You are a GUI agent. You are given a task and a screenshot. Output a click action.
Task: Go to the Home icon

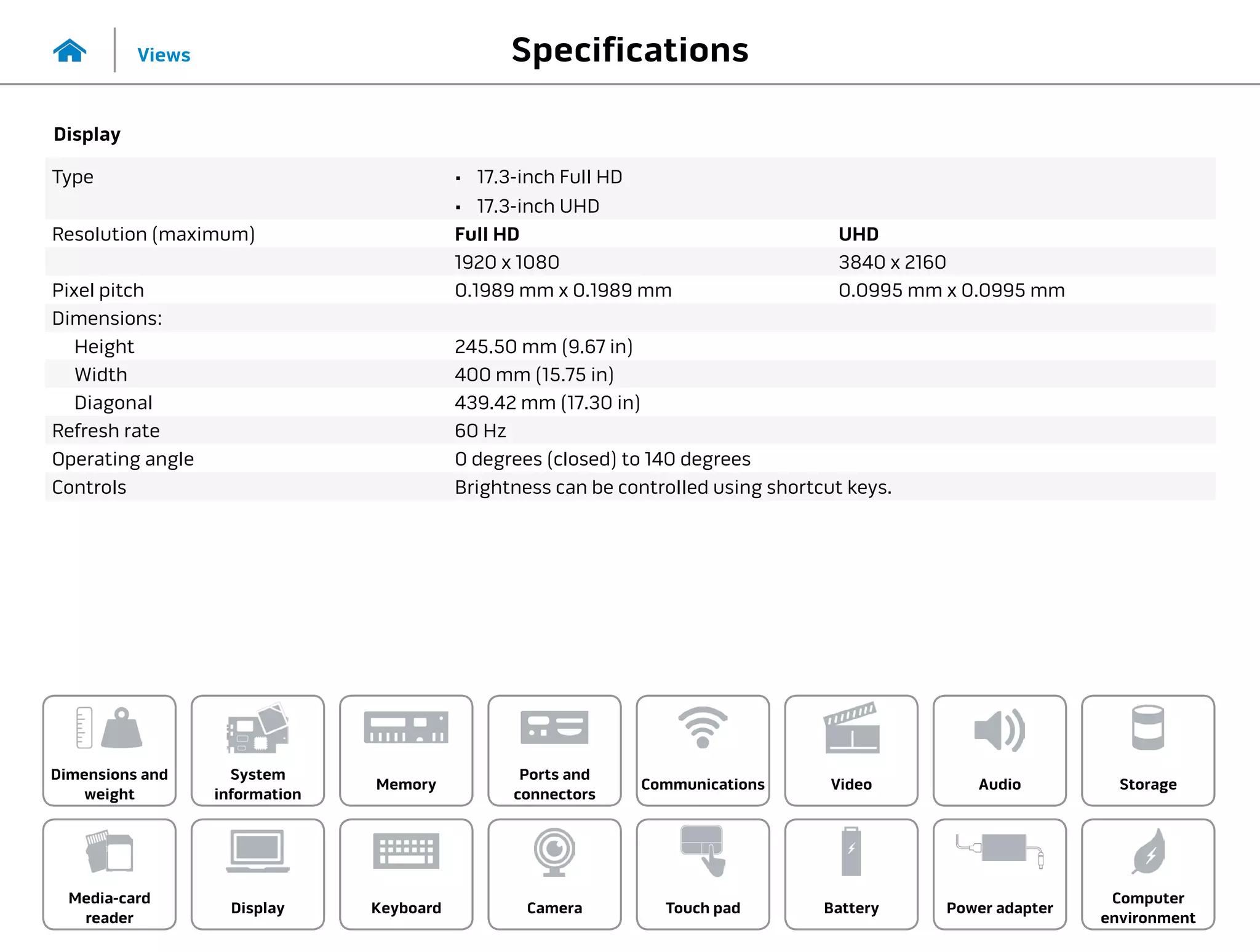[x=70, y=51]
